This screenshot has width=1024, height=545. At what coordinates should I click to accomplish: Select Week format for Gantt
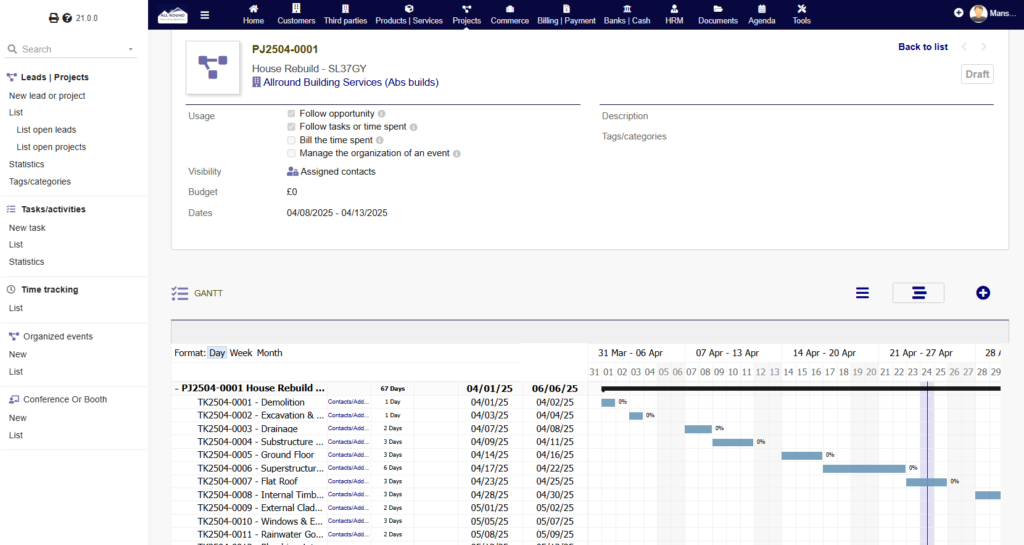[x=241, y=353]
